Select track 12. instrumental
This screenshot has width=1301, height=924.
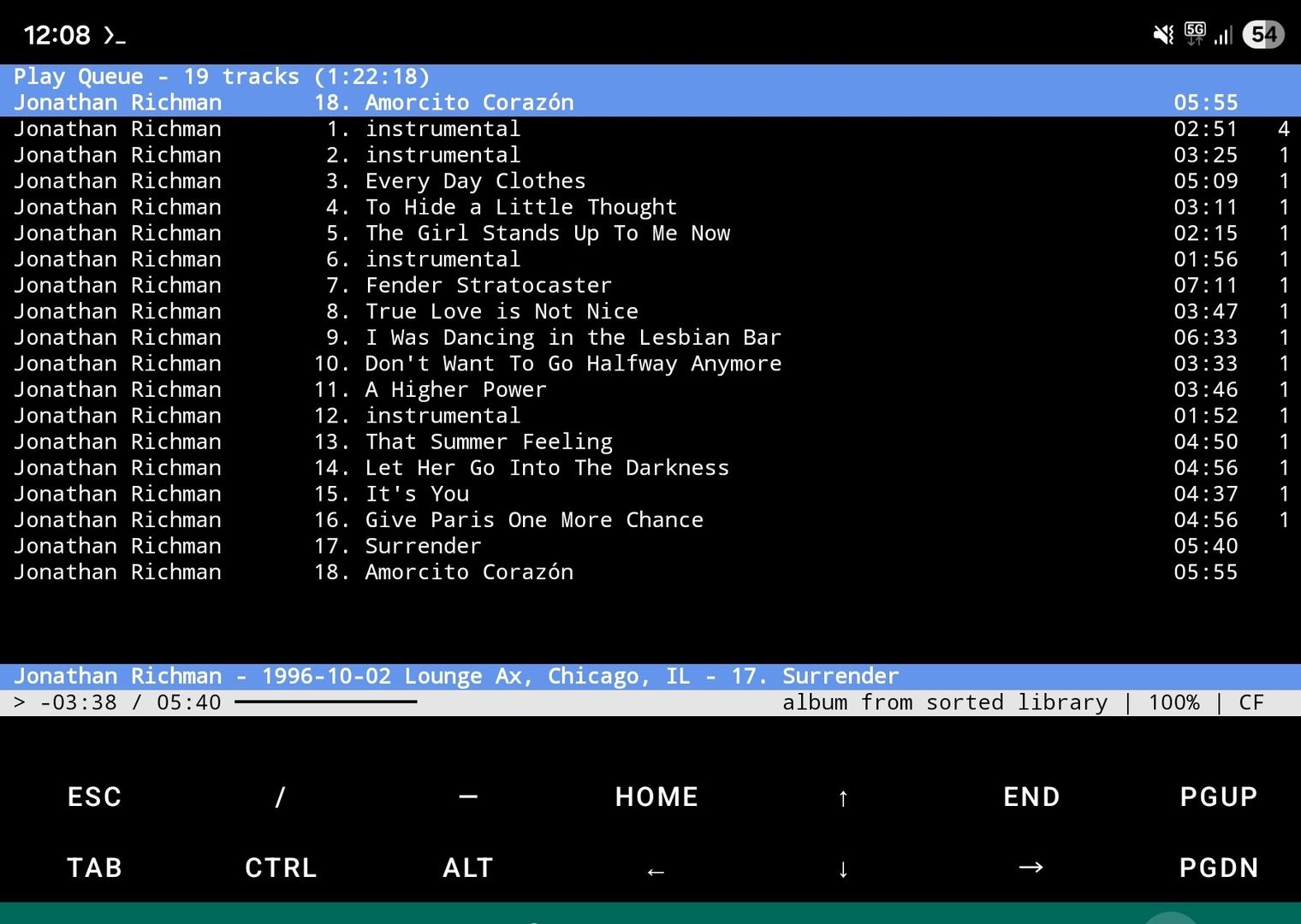650,416
